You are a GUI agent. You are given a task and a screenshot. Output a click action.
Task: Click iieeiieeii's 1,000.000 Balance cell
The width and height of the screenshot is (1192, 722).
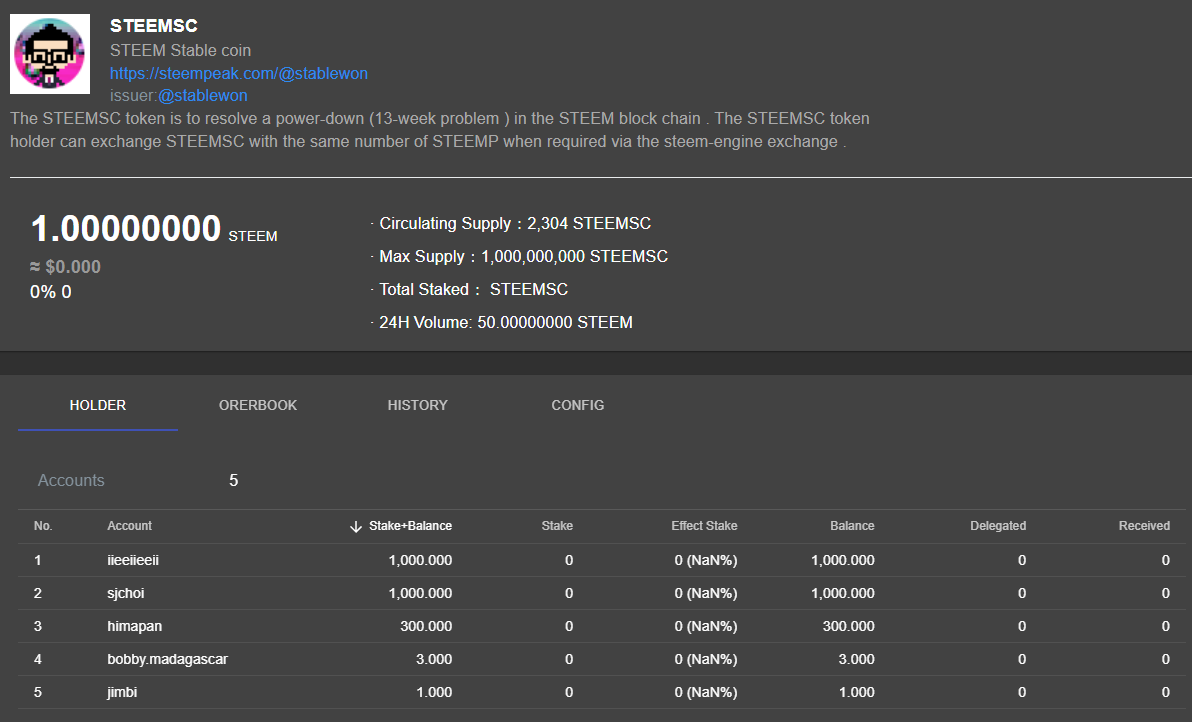[x=842, y=560]
